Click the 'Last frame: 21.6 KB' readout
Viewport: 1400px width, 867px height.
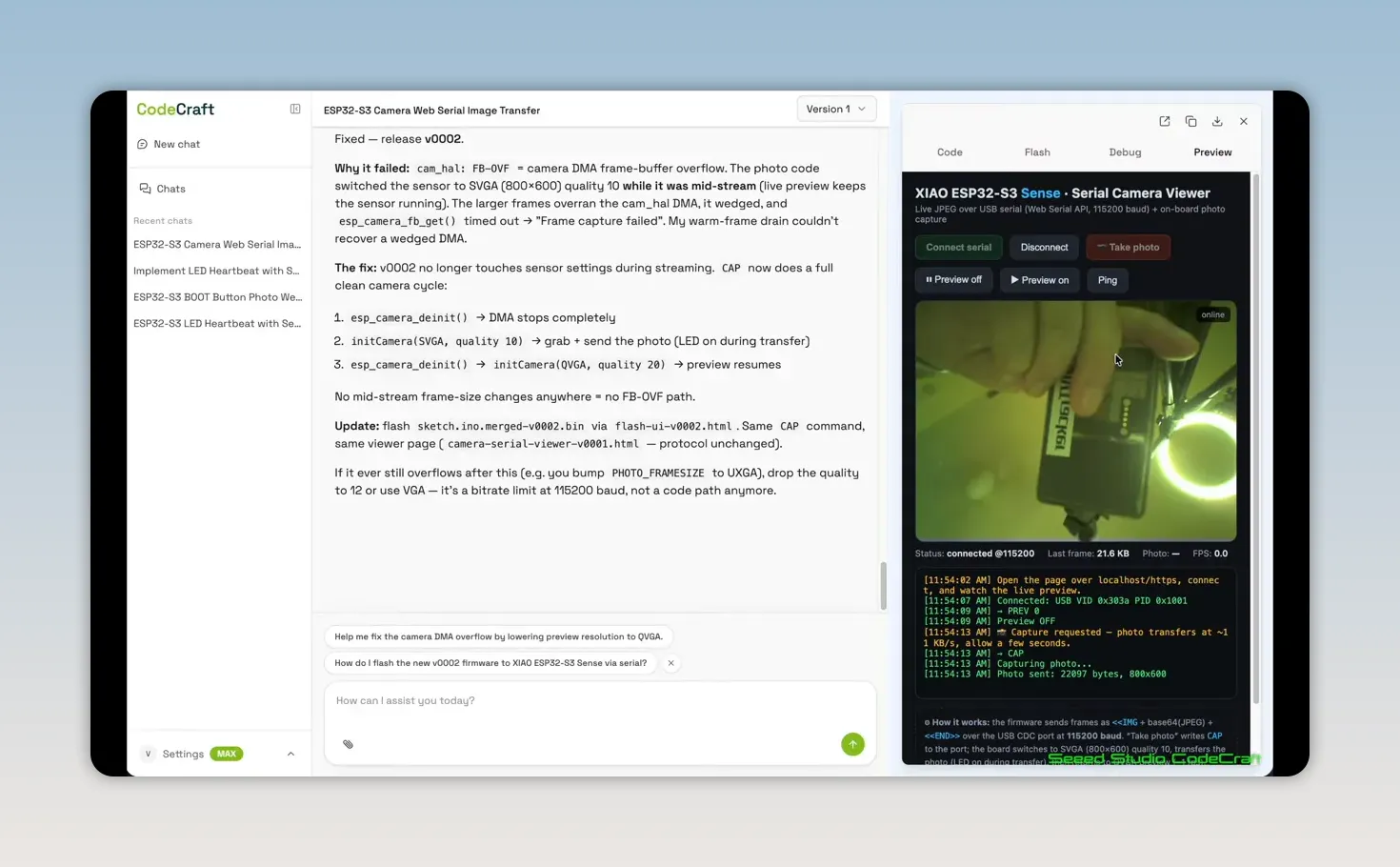point(1088,554)
